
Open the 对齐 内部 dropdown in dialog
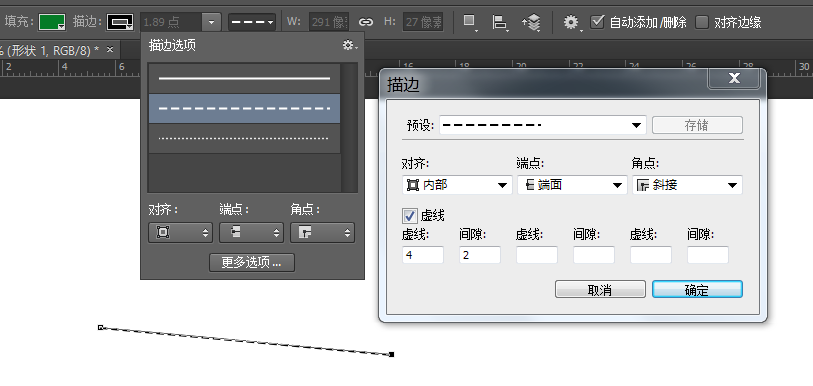coord(457,185)
